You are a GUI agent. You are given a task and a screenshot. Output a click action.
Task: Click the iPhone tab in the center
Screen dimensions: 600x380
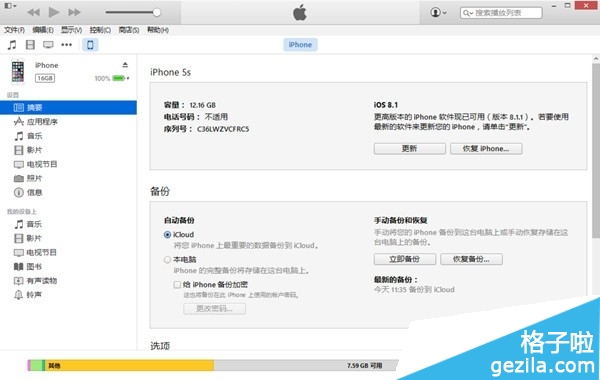pyautogui.click(x=300, y=45)
